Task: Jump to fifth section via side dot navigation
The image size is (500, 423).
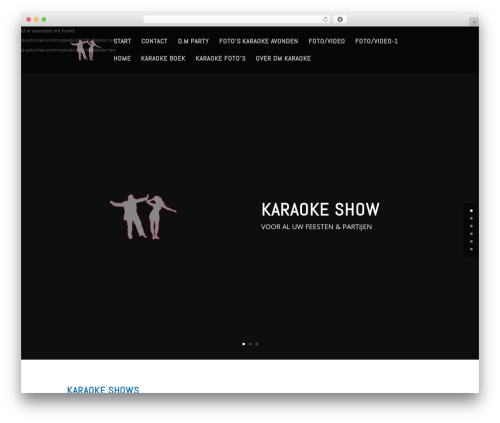Action: [x=471, y=241]
